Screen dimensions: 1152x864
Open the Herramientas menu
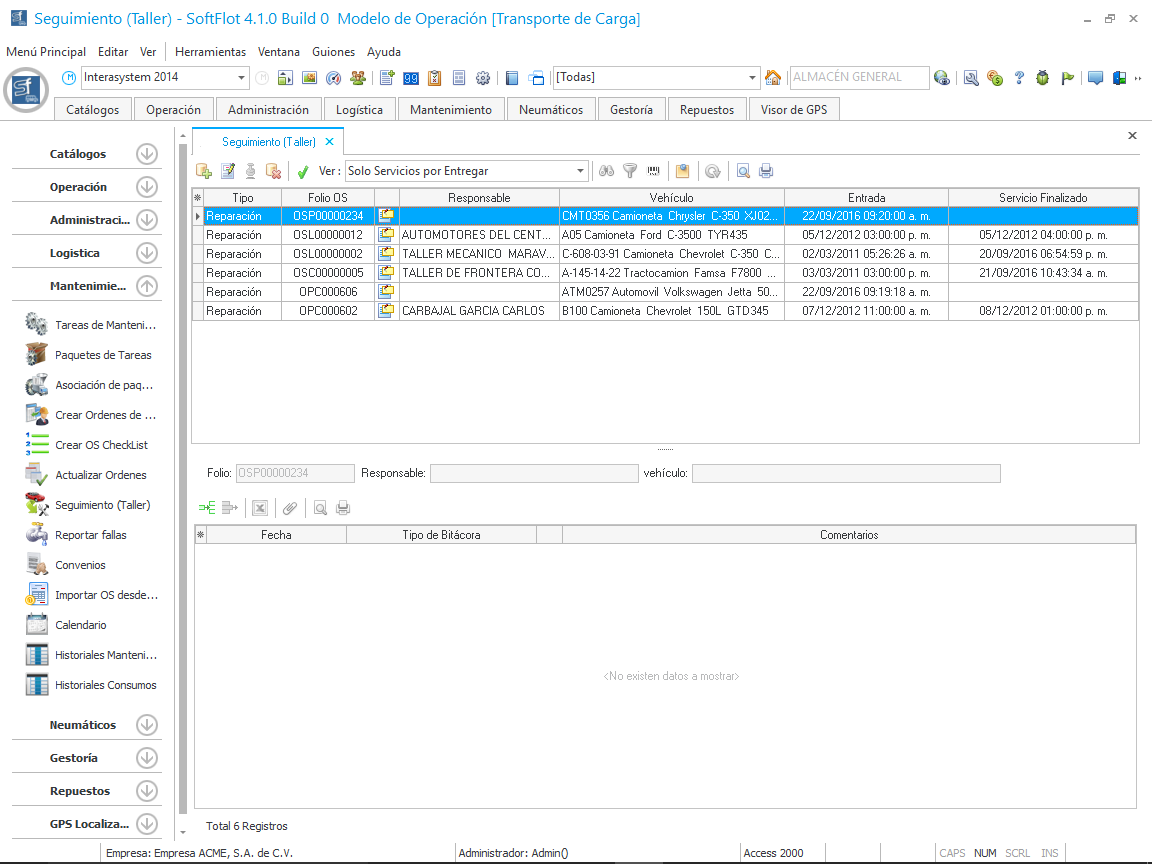pyautogui.click(x=210, y=52)
